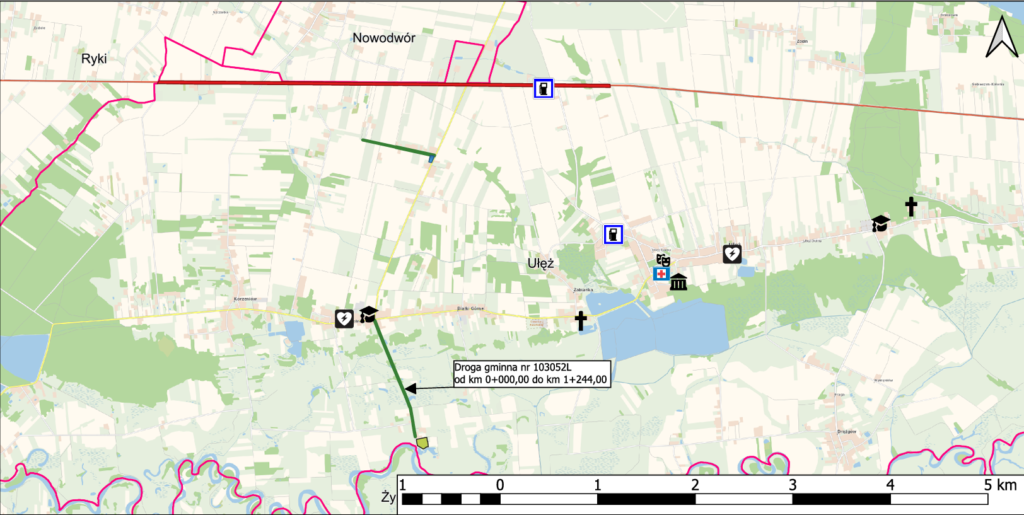Click the fuel station icon above the Ułęż label
The width and height of the screenshot is (1024, 515).
pos(612,235)
